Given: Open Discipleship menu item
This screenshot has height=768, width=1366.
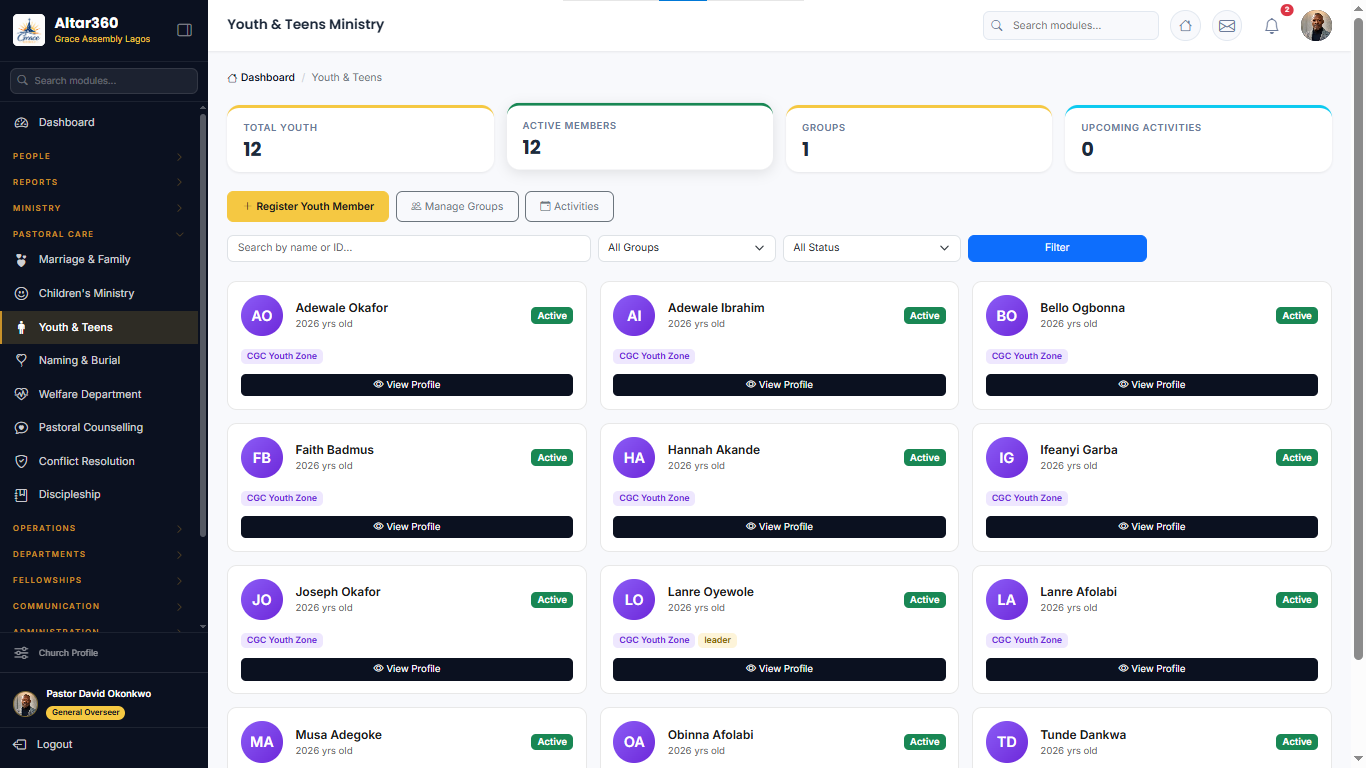Looking at the screenshot, I should (x=98, y=494).
